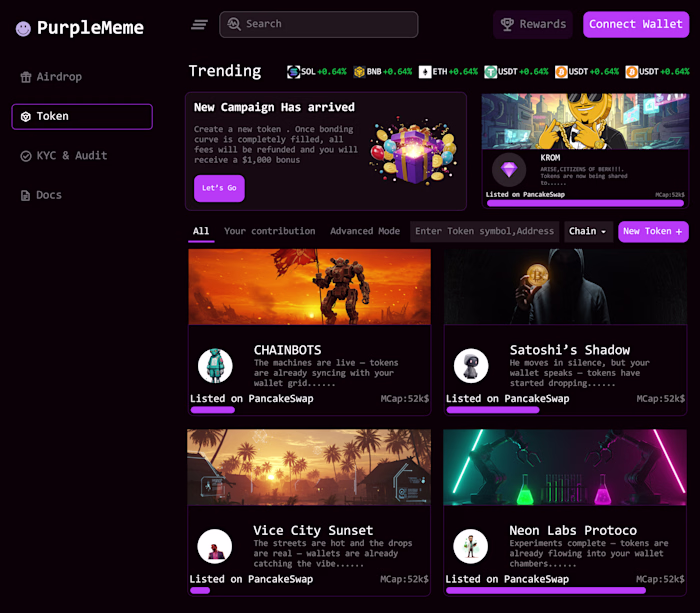Click the Token cube icon in sidebar

point(26,117)
